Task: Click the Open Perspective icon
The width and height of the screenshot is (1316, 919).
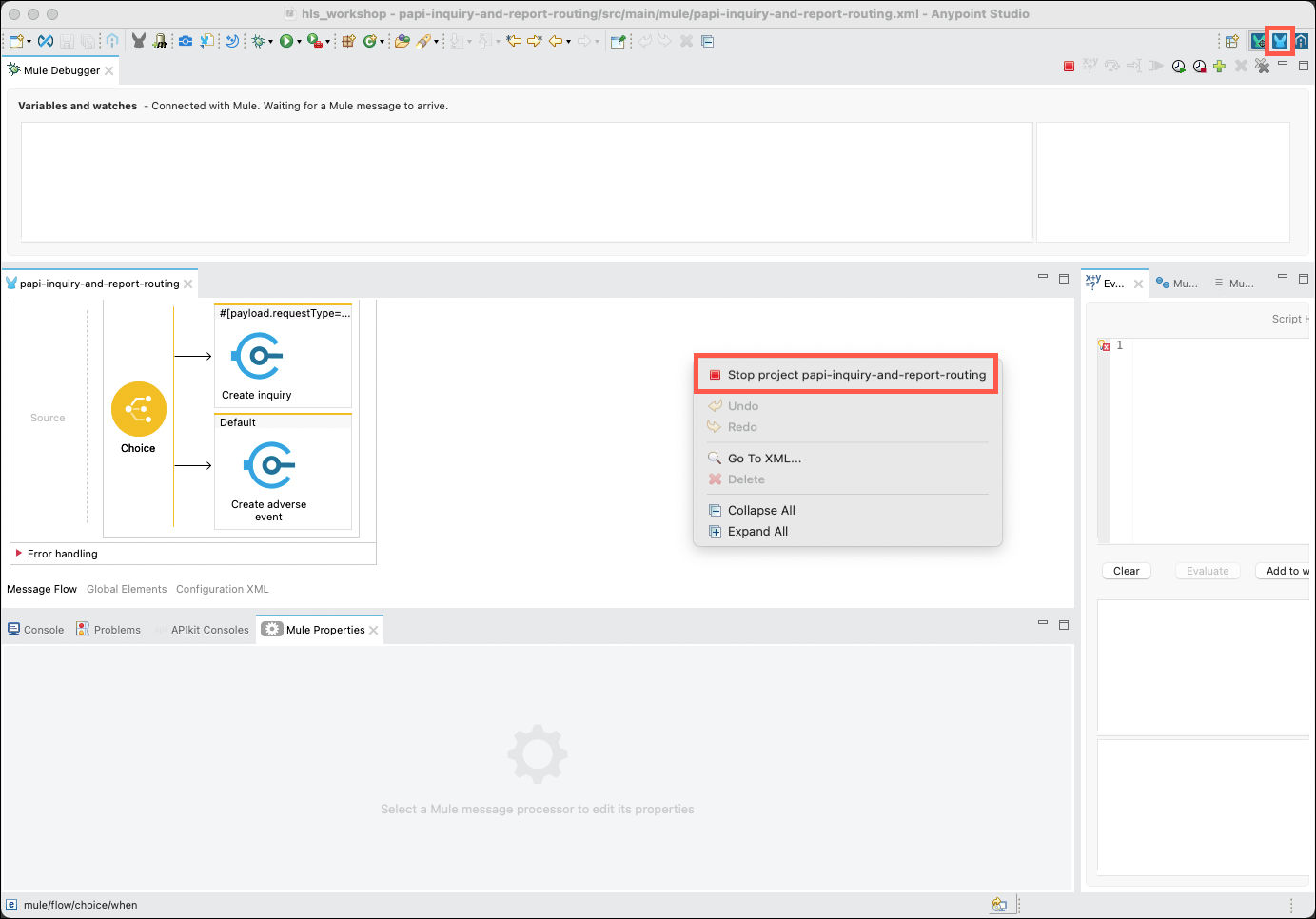Action: tap(1231, 41)
